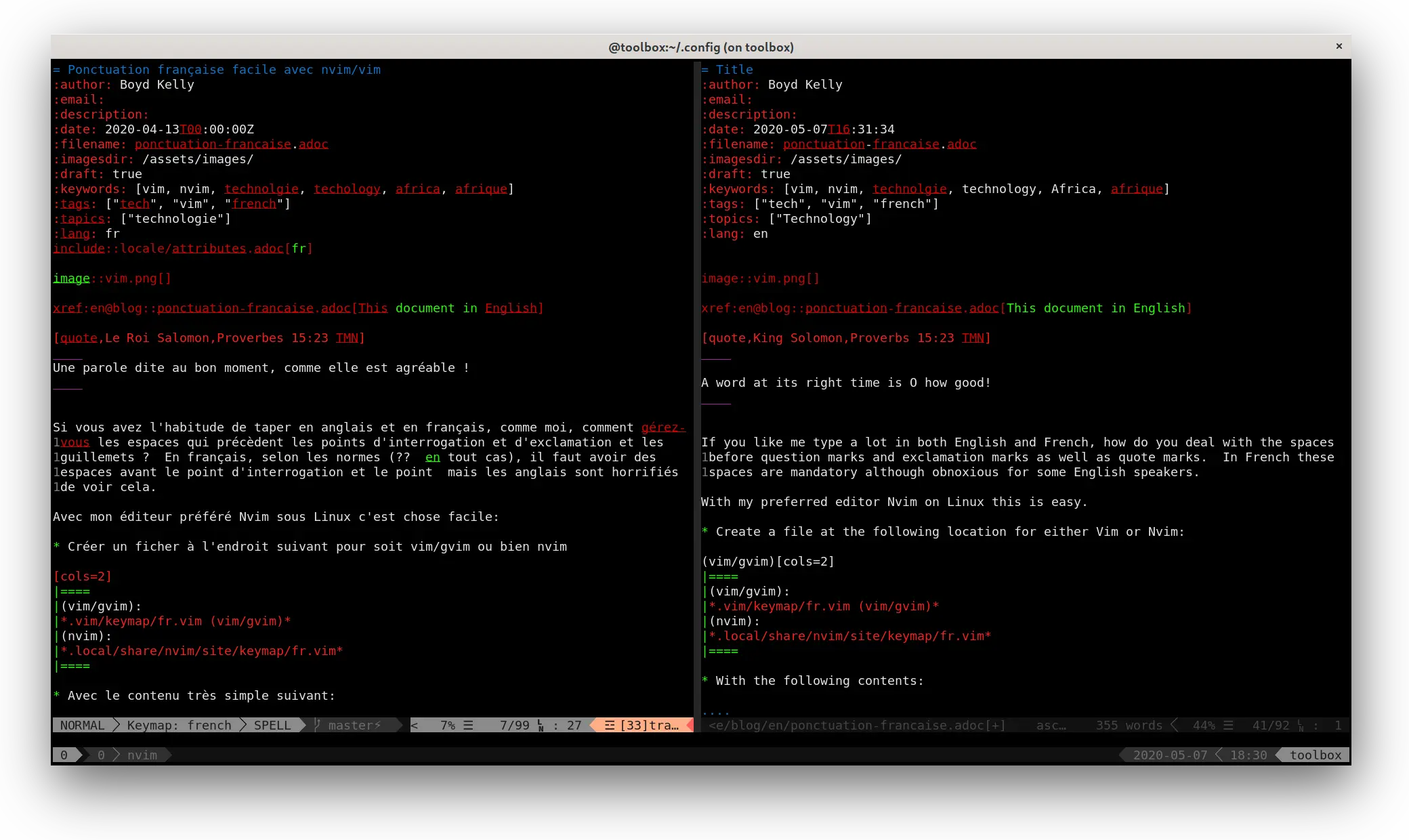Click the nvim indicator in bottom taskbar

pyautogui.click(x=140, y=754)
